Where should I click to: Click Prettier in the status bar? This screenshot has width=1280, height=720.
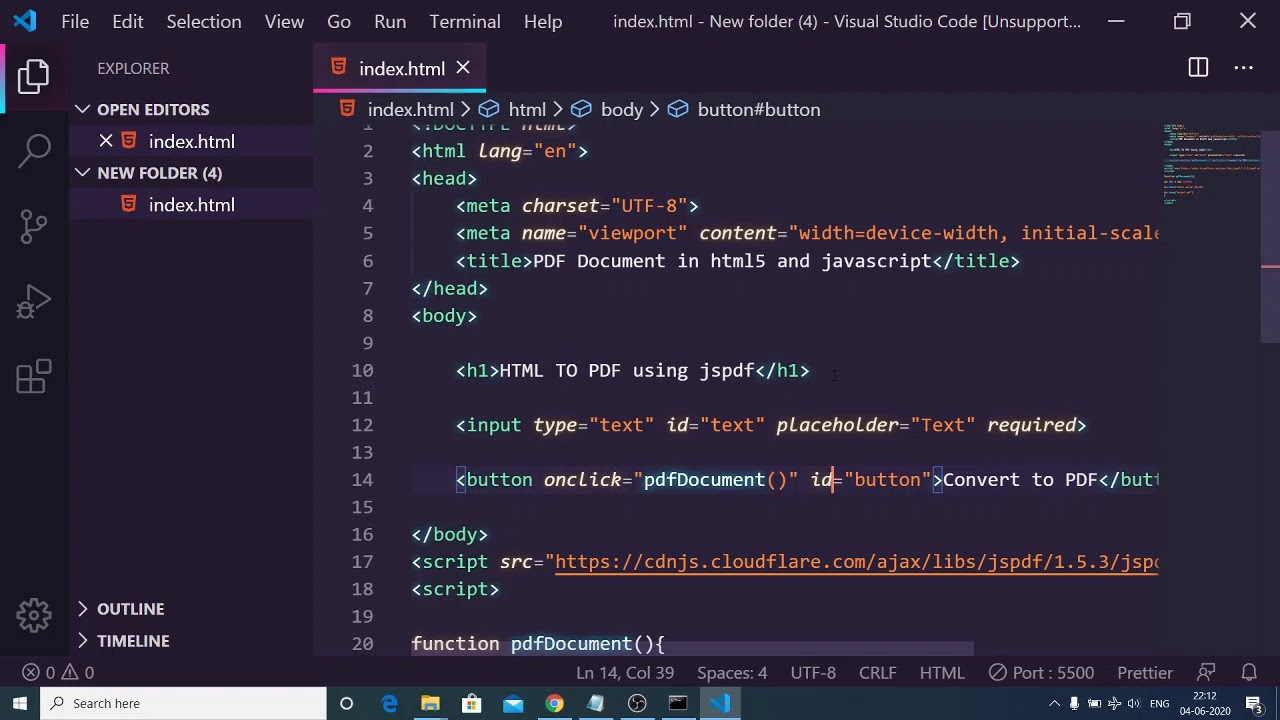(1145, 673)
